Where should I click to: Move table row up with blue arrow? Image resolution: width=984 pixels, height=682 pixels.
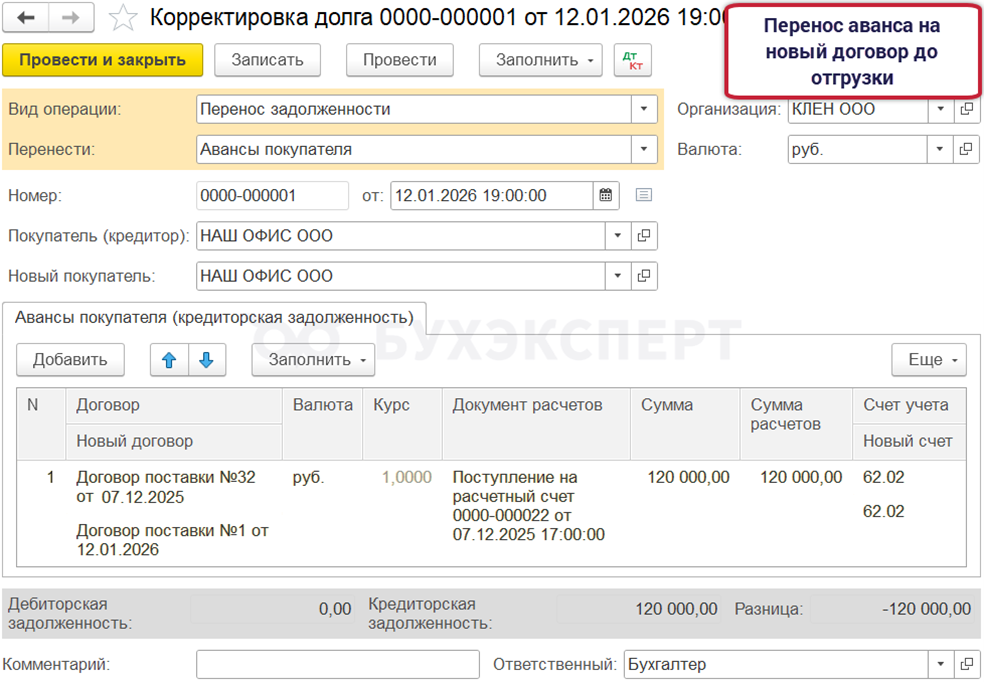[169, 360]
